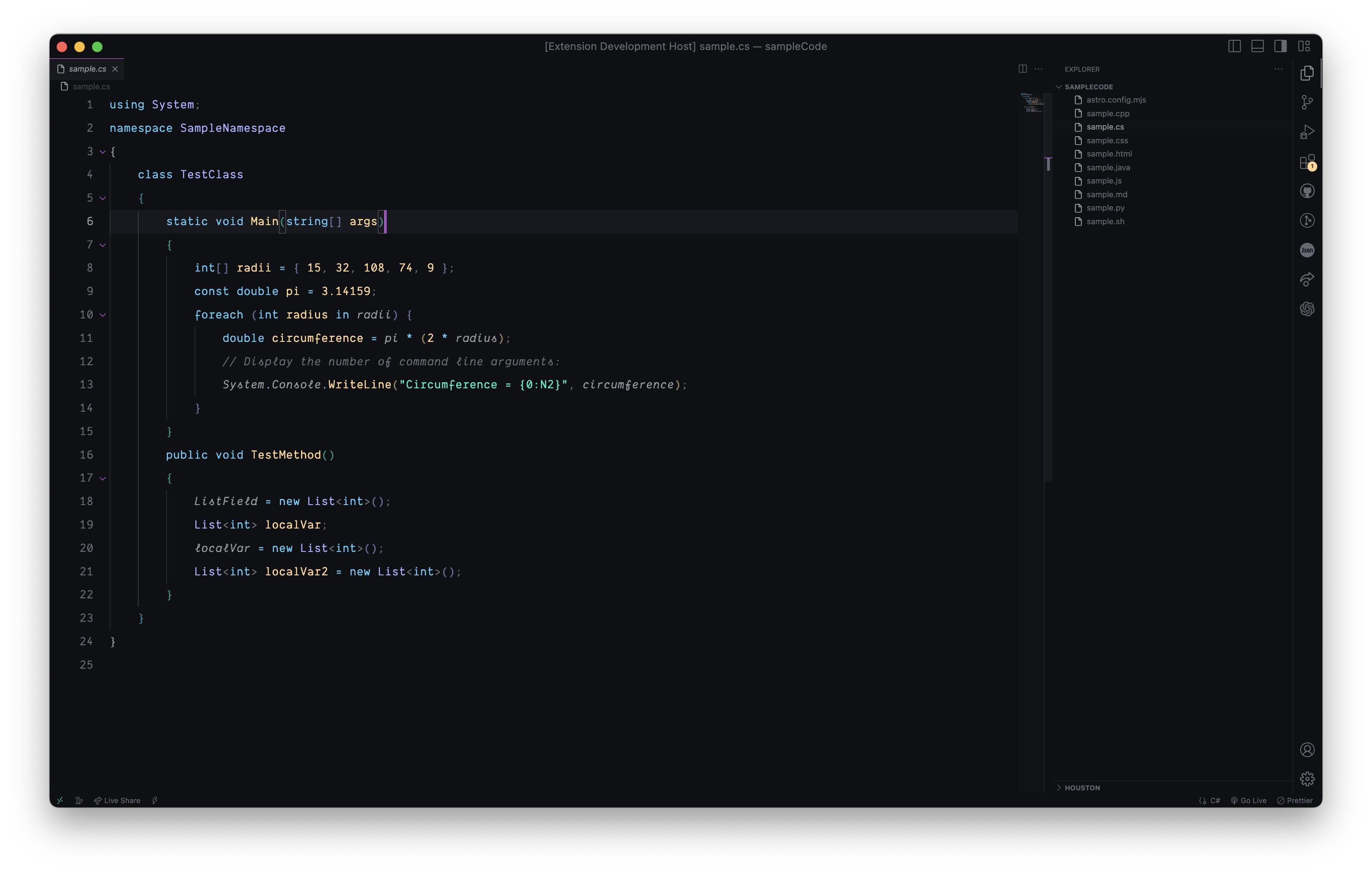Viewport: 1372px width, 873px height.
Task: Open the Manage settings gear
Action: pos(1307,778)
